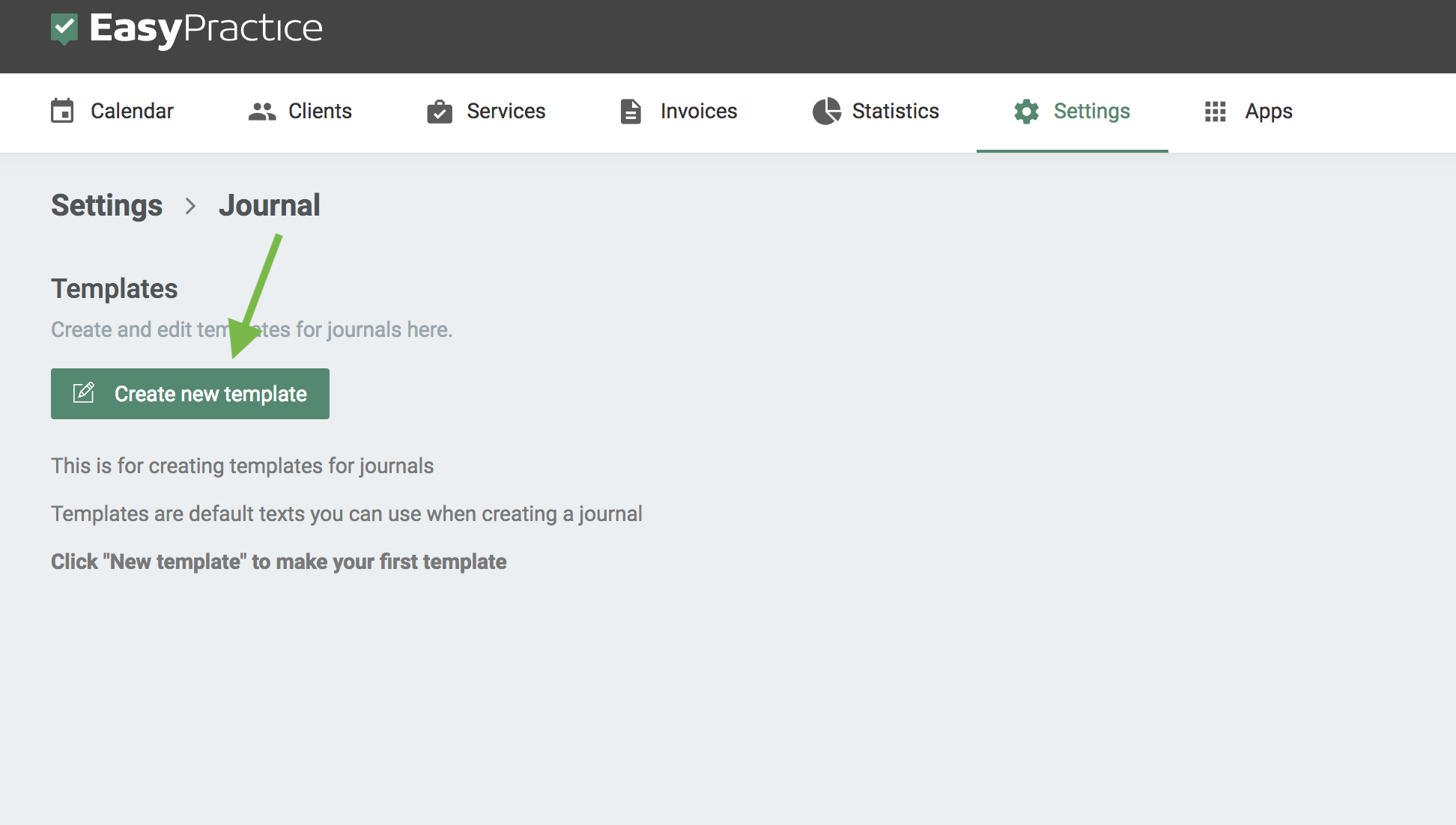Click the Create new template button

(190, 393)
